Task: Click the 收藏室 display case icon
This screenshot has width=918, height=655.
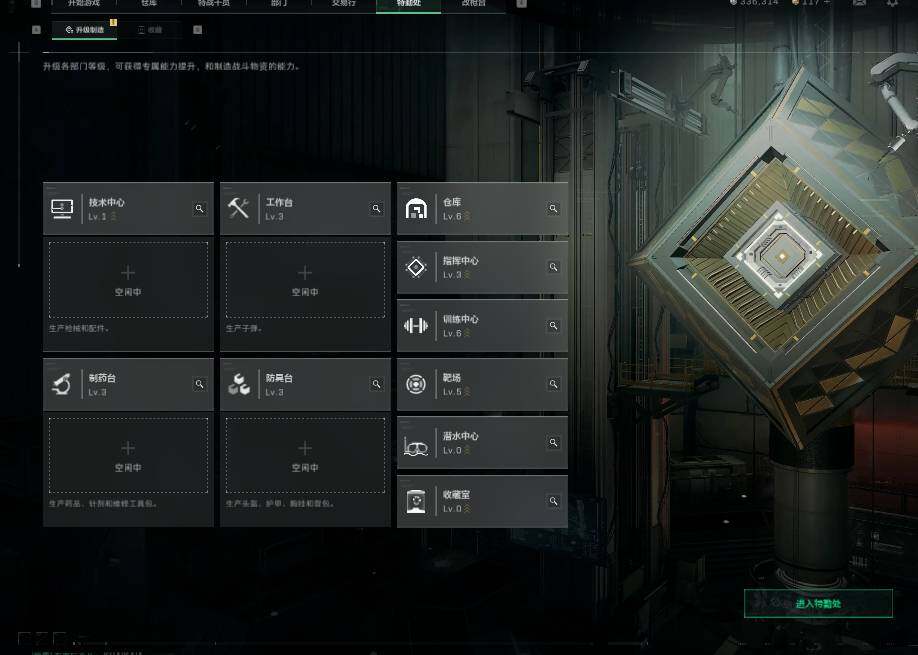Action: (416, 502)
